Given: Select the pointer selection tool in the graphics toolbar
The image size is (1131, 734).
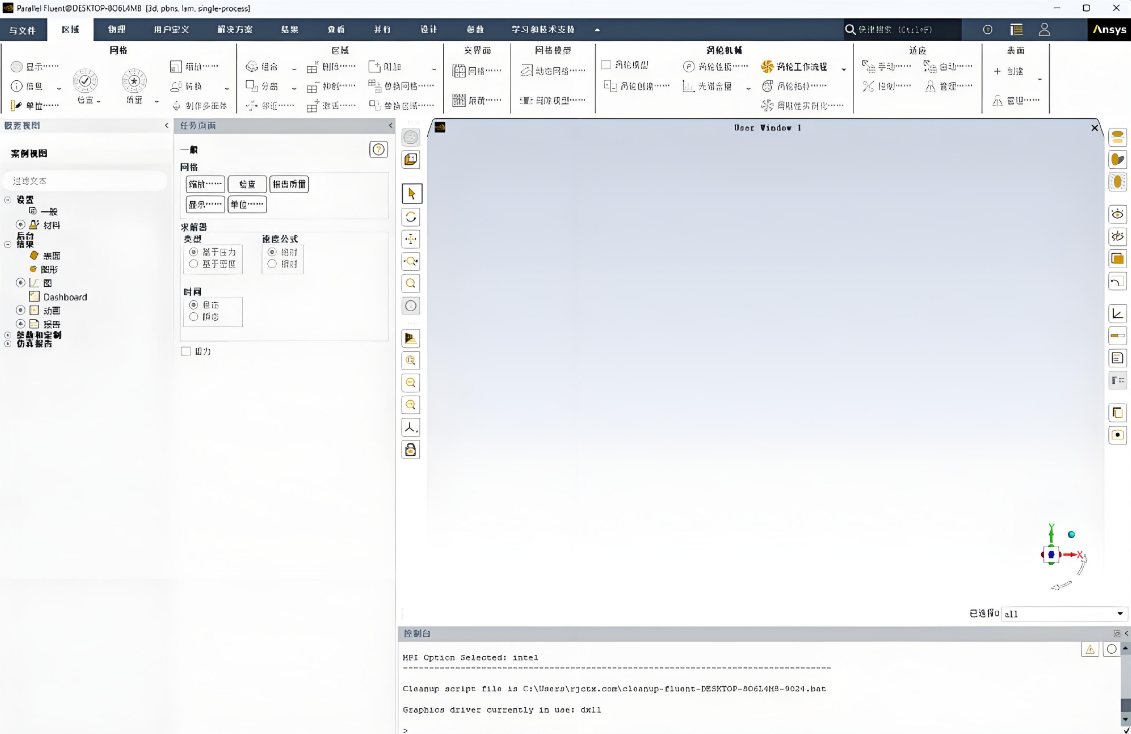Looking at the screenshot, I should tap(411, 194).
